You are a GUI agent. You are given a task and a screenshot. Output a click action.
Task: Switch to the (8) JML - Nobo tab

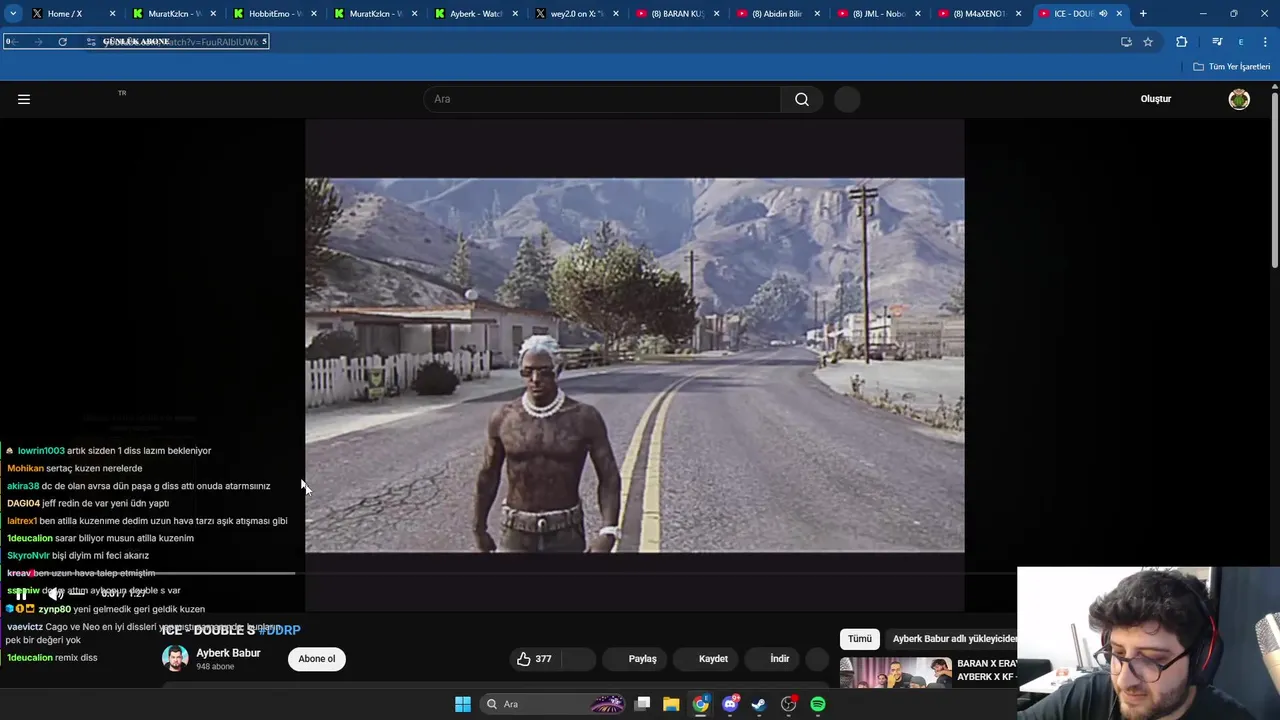[879, 14]
